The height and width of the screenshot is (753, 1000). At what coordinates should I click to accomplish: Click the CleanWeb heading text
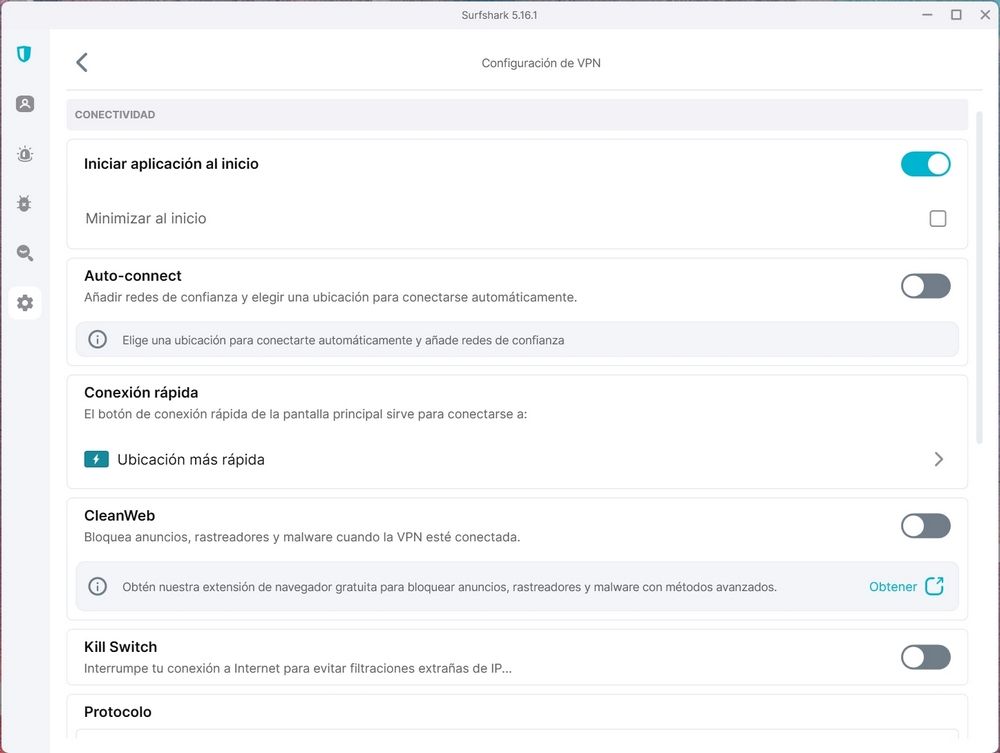pyautogui.click(x=119, y=515)
